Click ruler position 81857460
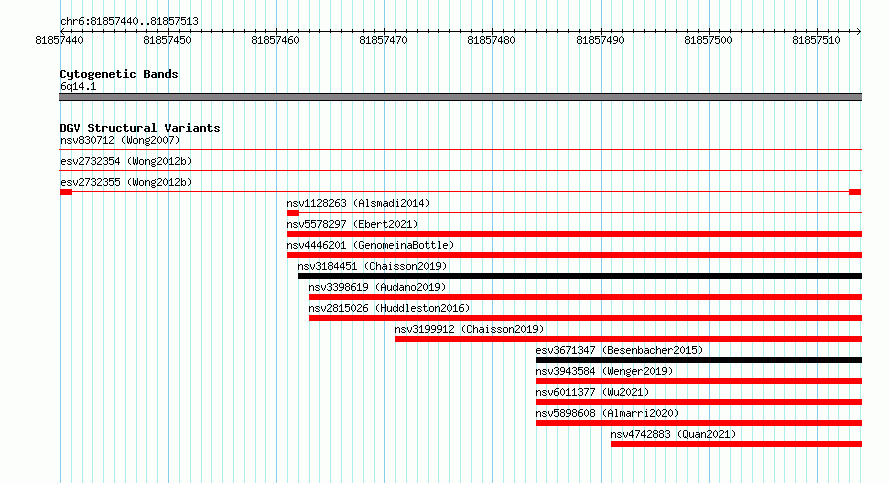This screenshot has height=483, width=890. tap(275, 40)
